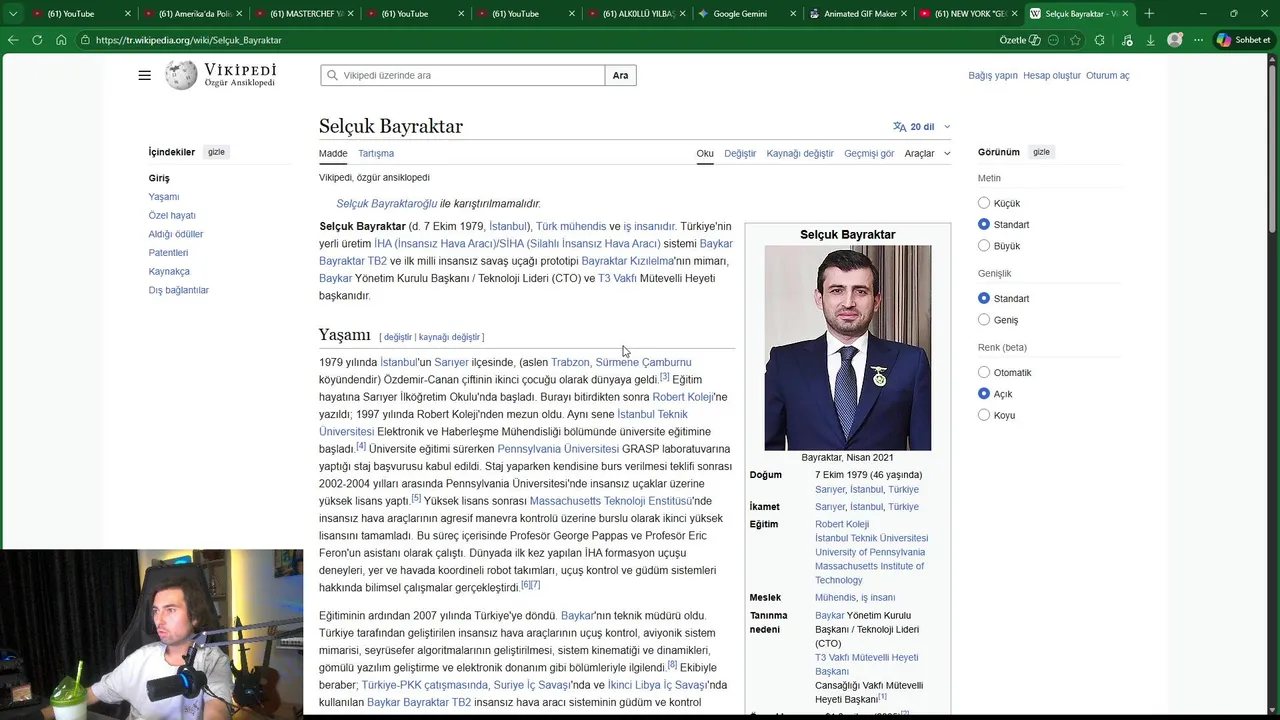
Task: Hide the Görünüm appearance panel
Action: pos(1041,152)
